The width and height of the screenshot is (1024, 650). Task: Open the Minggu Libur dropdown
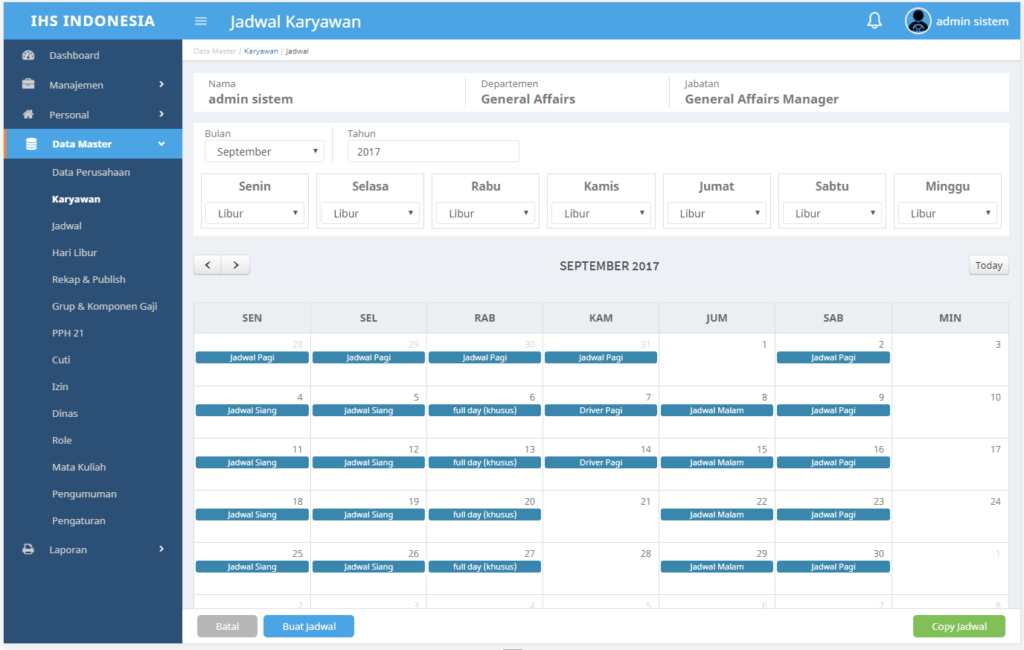click(947, 212)
